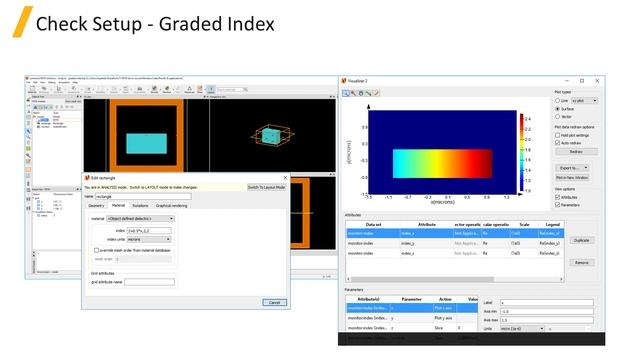Image resolution: width=640 pixels, height=360 pixels.
Task: Toggle the Attributes view option checkbox
Action: (558, 197)
